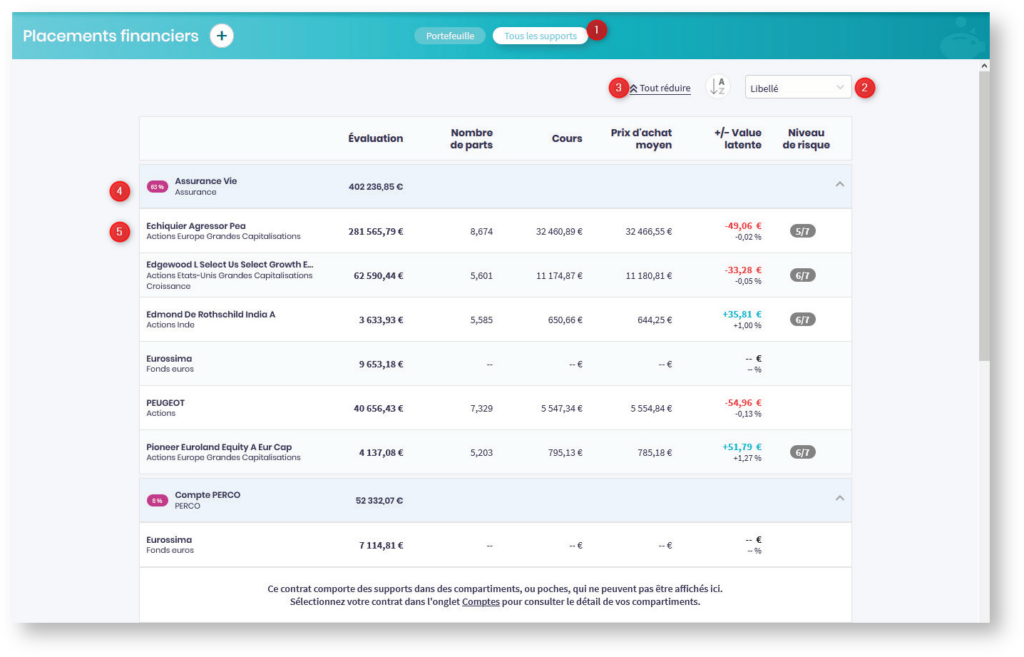
Task: Click the 6/7 risk badge for Edgewood
Action: pos(802,275)
